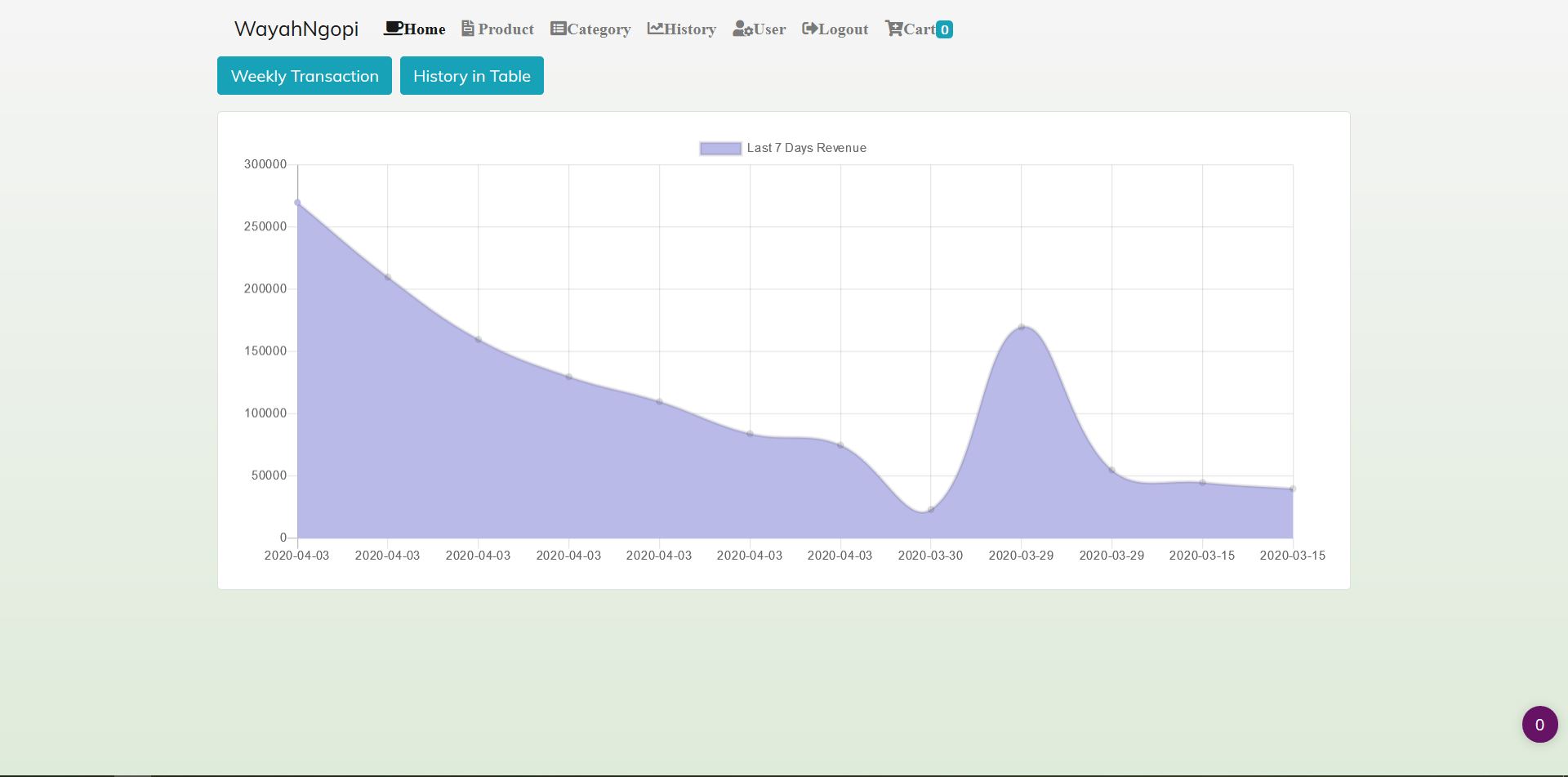
Task: Click the lowest data point at 2020-03-30
Action: [930, 510]
